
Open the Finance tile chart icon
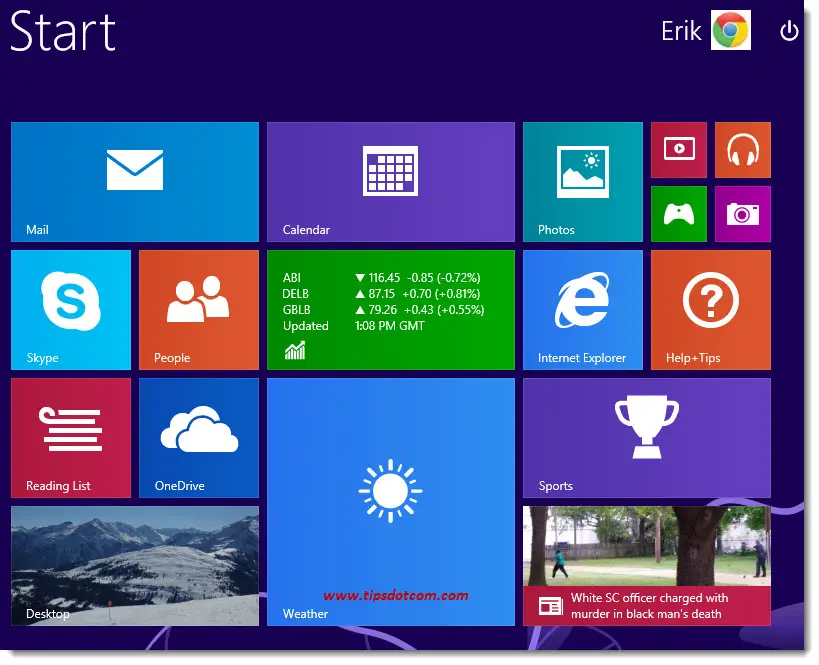coord(295,351)
